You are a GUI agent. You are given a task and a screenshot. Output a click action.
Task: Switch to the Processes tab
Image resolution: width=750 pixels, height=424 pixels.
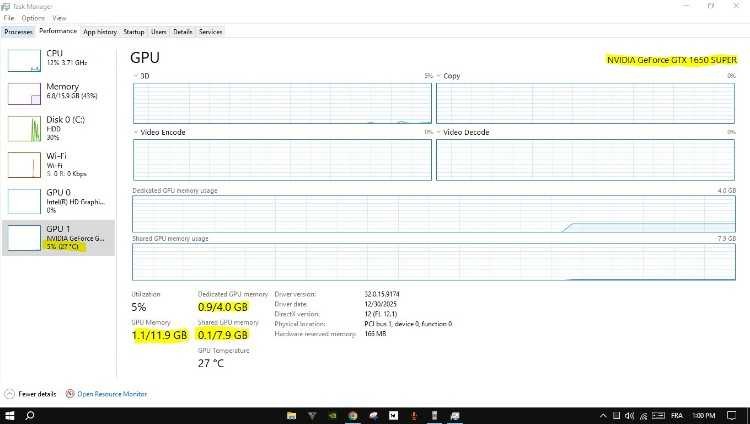(18, 32)
